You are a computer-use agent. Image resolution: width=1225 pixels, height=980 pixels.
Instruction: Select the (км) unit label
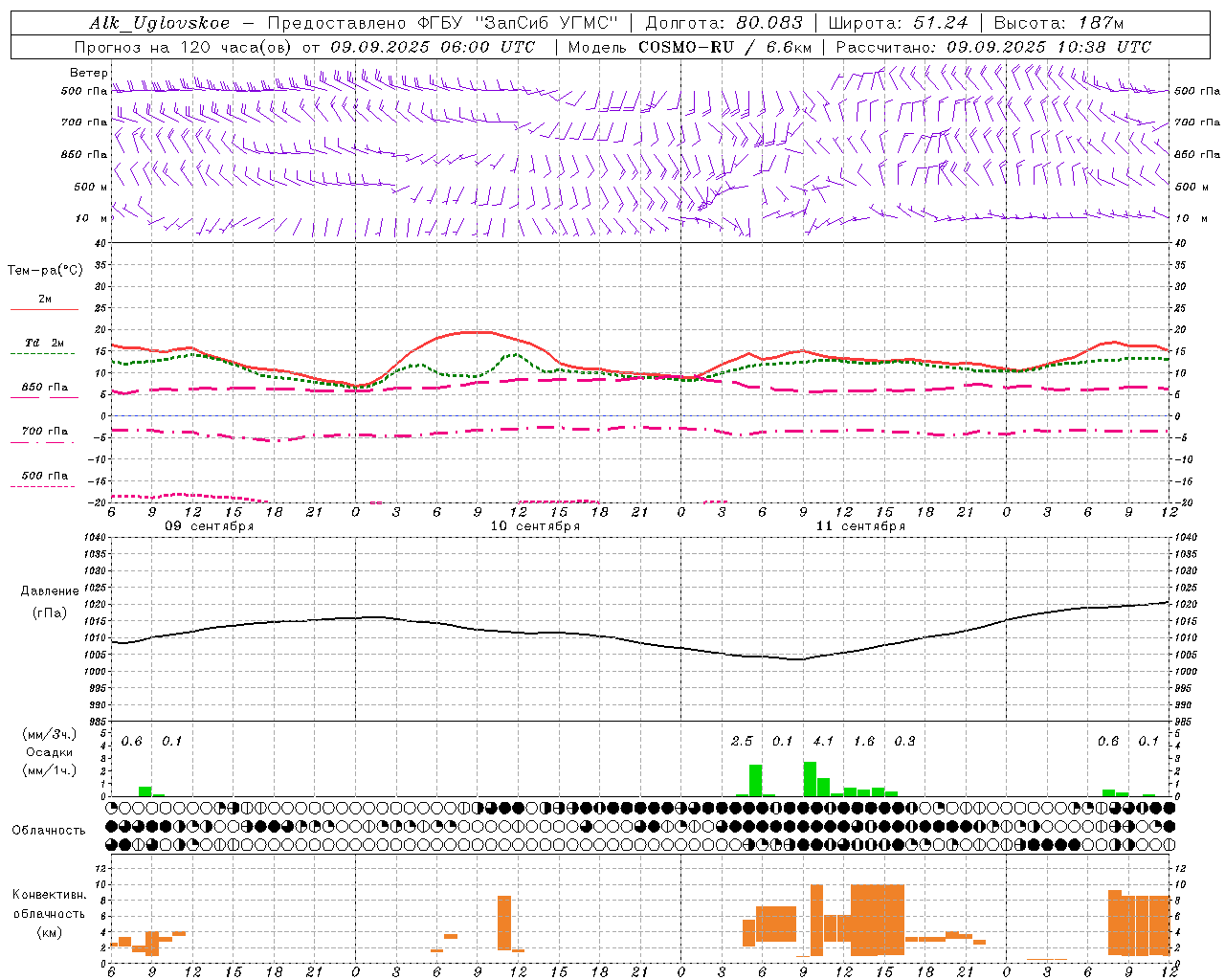(49, 932)
